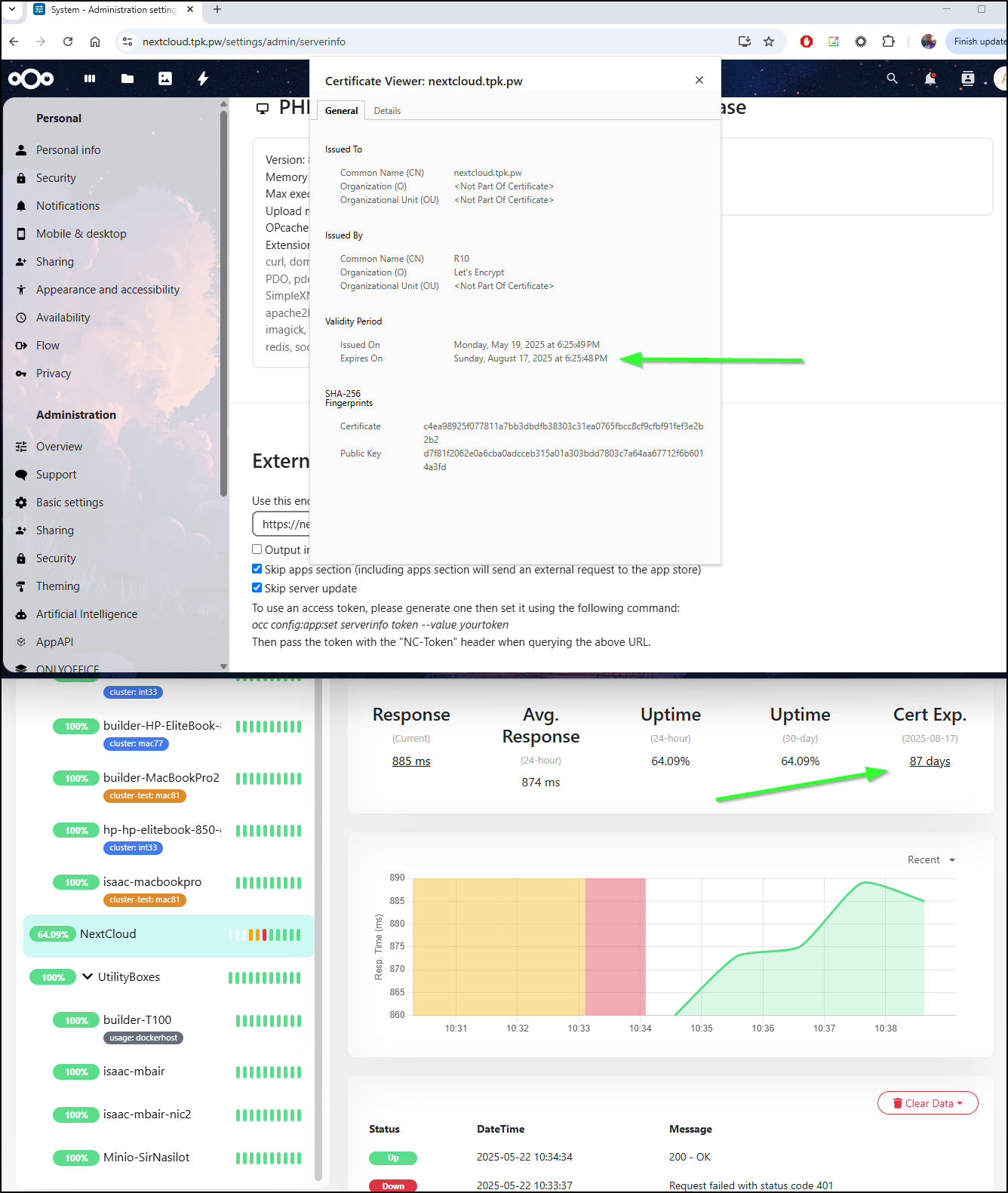Open the notifications bell icon
This screenshot has width=1008, height=1193.
930,78
